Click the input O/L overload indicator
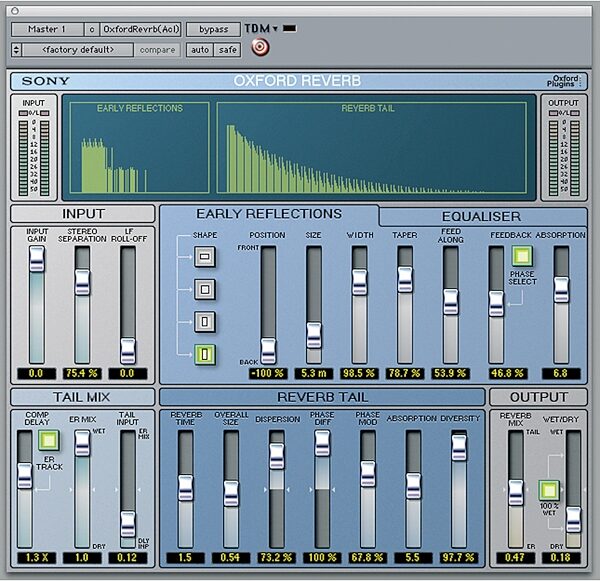This screenshot has height=581, width=600. pyautogui.click(x=34, y=113)
